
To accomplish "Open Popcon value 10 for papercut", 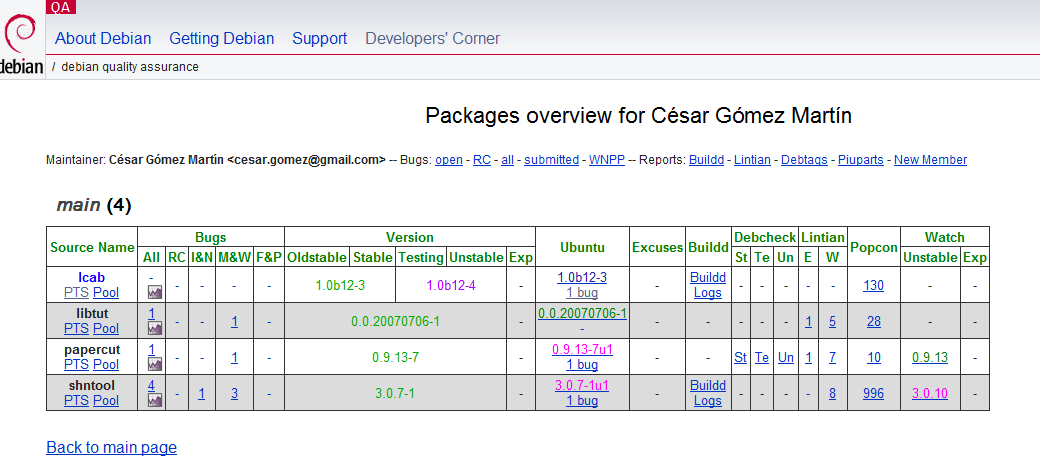I will [874, 358].
